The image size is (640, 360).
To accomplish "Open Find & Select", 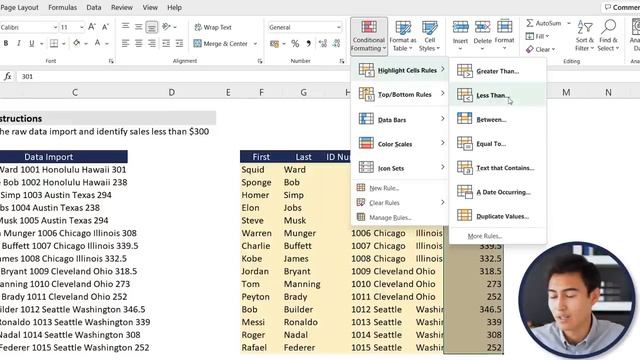I will [608, 36].
